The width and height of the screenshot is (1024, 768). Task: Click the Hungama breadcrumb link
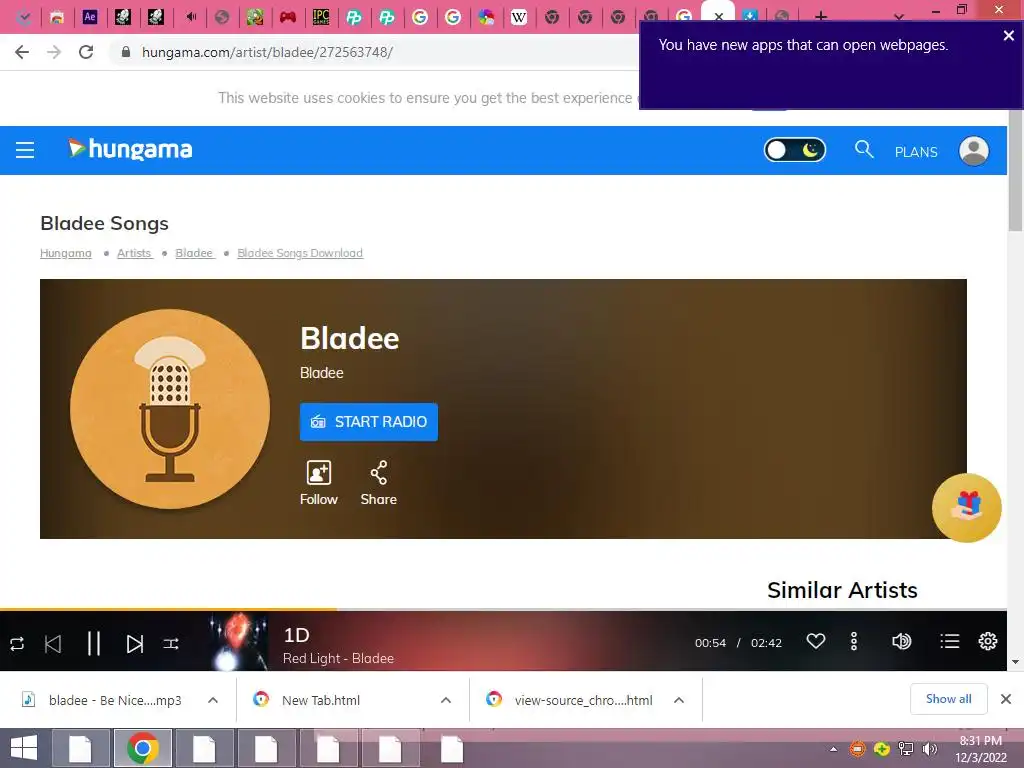tap(66, 253)
